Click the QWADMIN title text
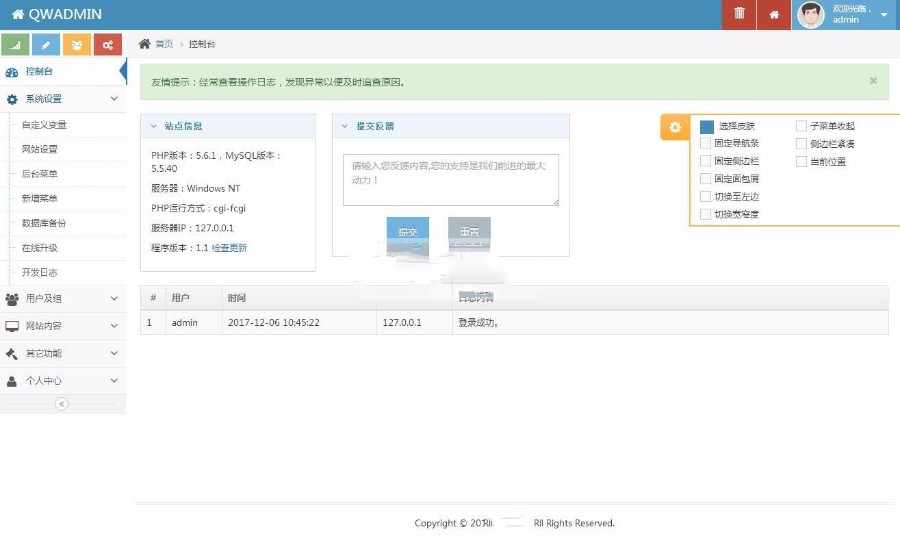 point(65,14)
